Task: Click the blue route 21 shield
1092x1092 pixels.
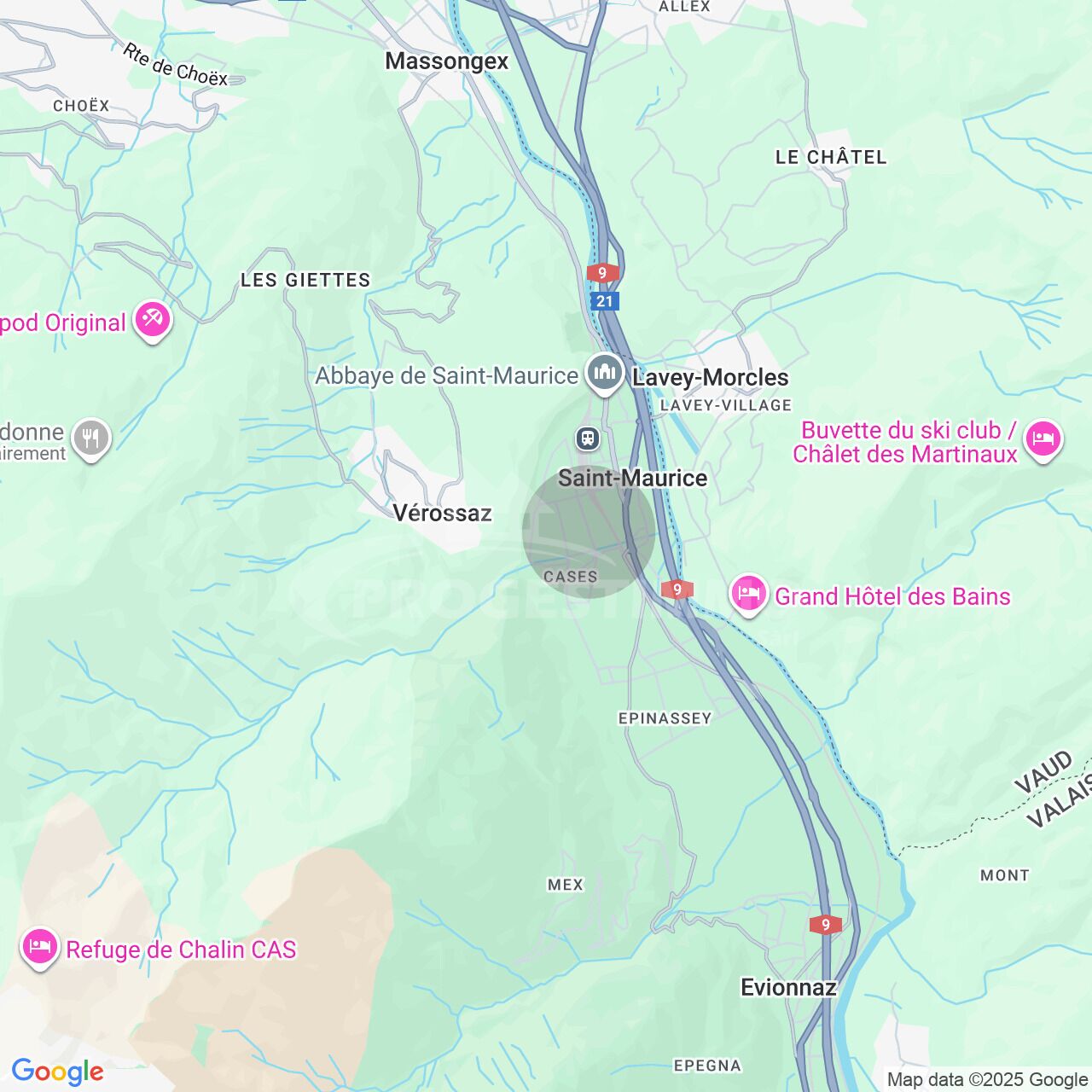Action: point(605,301)
